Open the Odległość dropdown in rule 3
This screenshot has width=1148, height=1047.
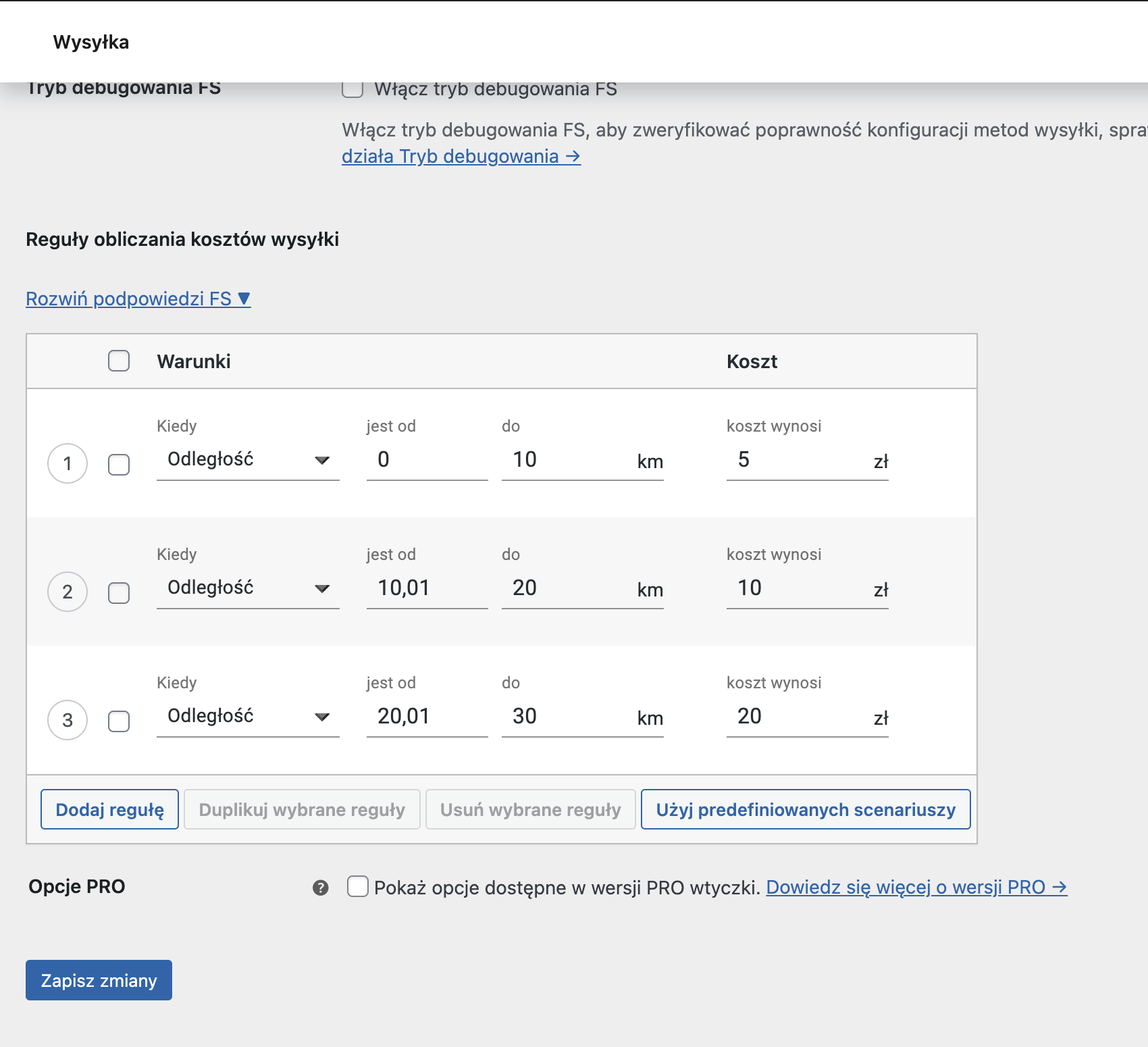[x=248, y=717]
